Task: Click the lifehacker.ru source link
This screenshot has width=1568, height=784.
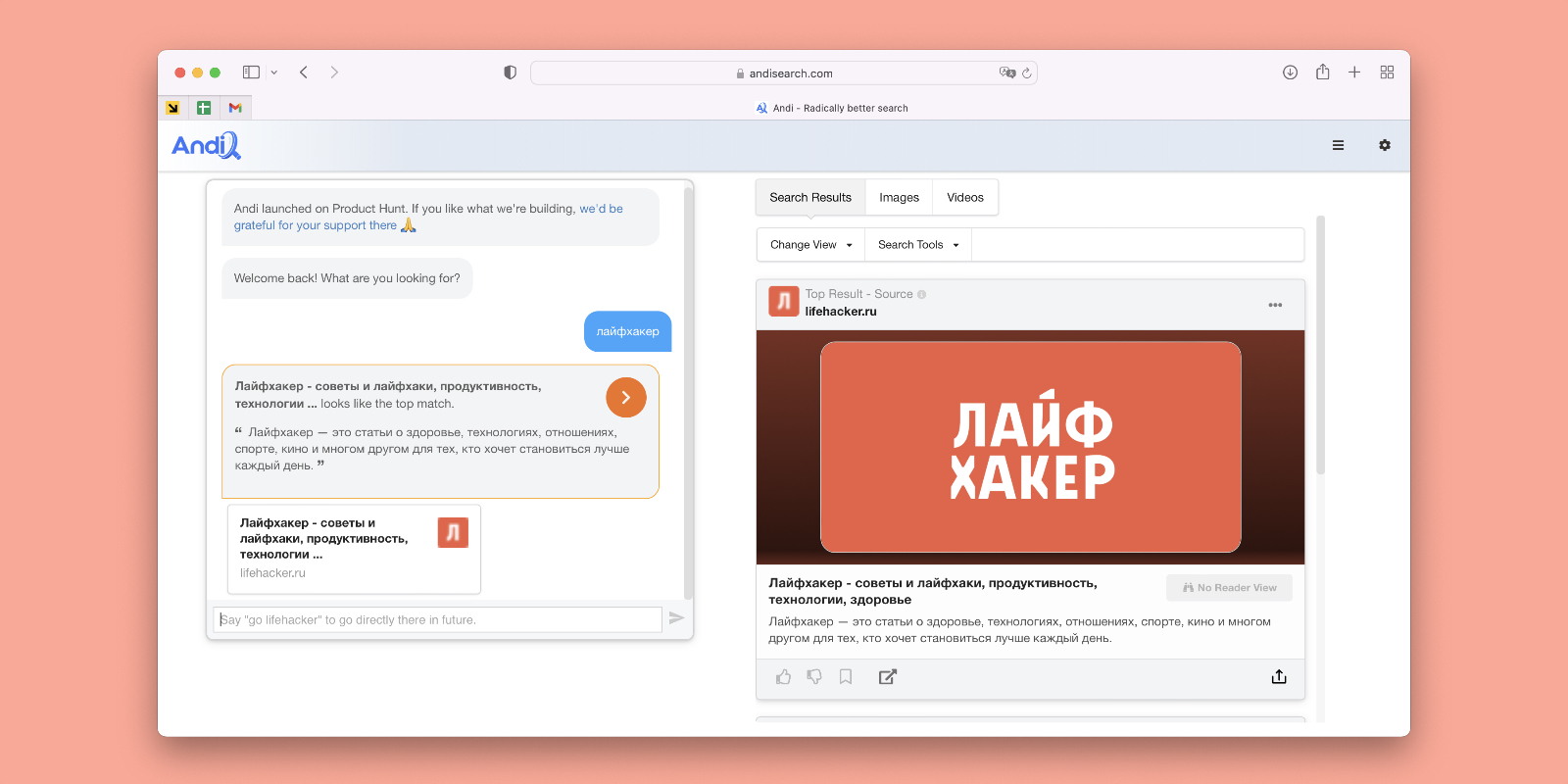Action: coord(841,312)
